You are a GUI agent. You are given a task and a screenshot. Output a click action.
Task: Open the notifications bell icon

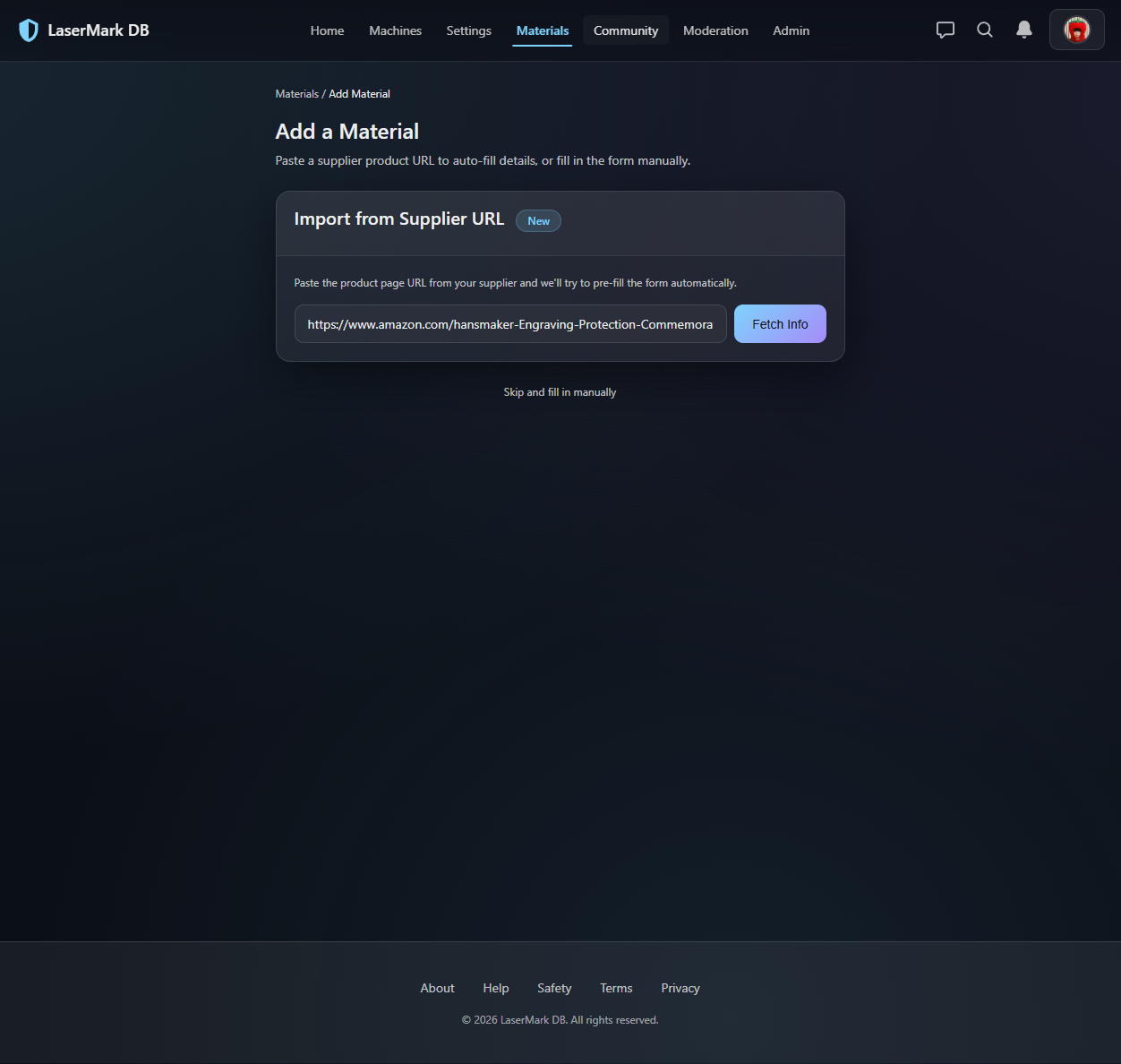pos(1024,30)
